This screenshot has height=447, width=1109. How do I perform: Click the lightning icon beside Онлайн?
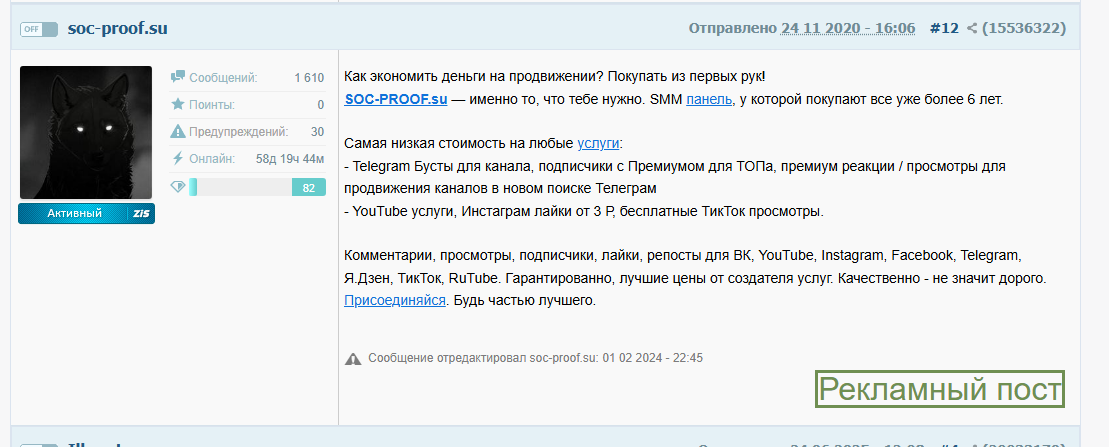coord(178,158)
